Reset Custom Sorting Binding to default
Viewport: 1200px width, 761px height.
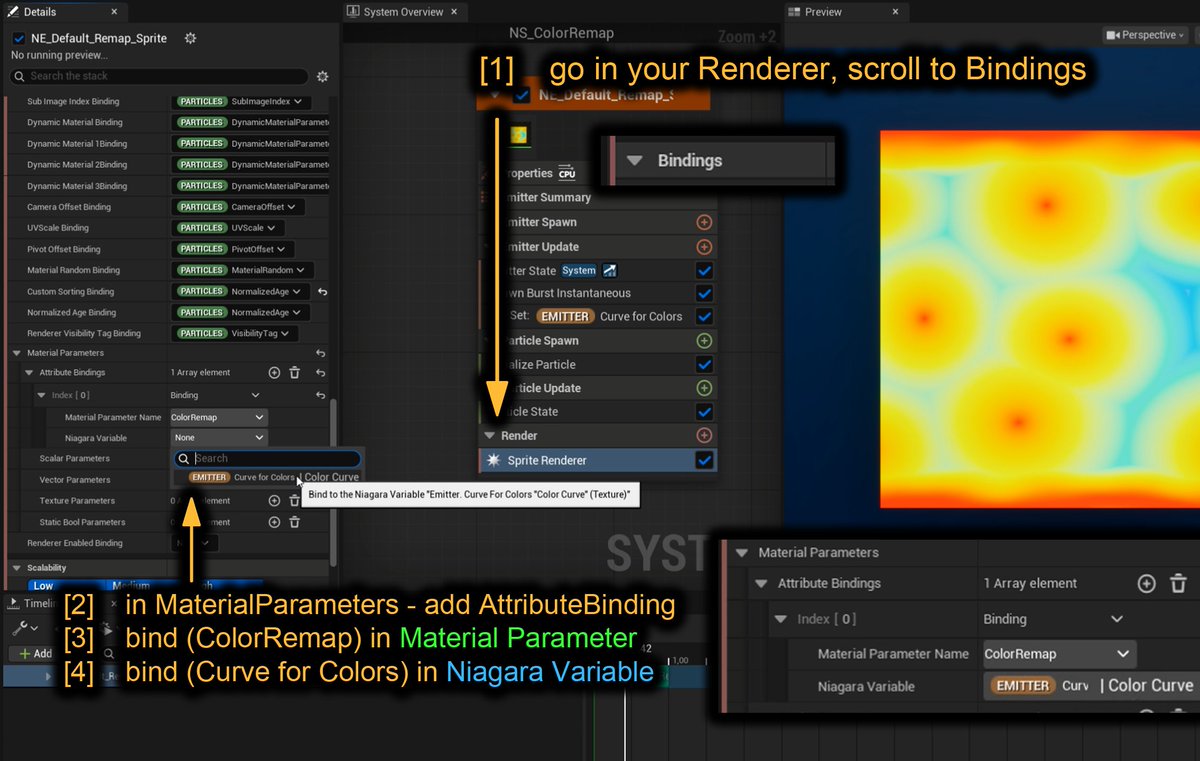coord(322,292)
